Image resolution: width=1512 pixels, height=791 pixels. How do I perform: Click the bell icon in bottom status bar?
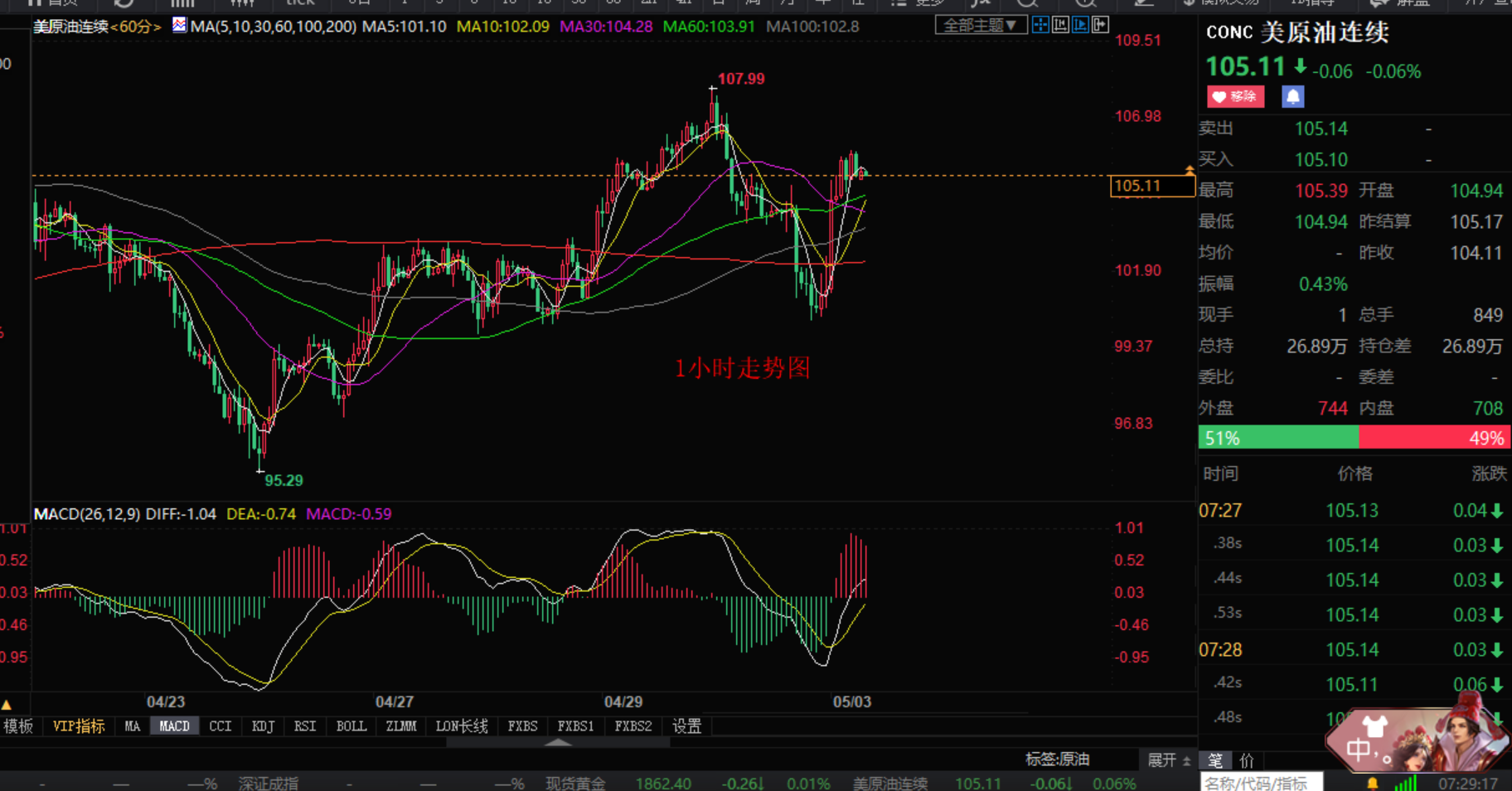click(x=1373, y=783)
